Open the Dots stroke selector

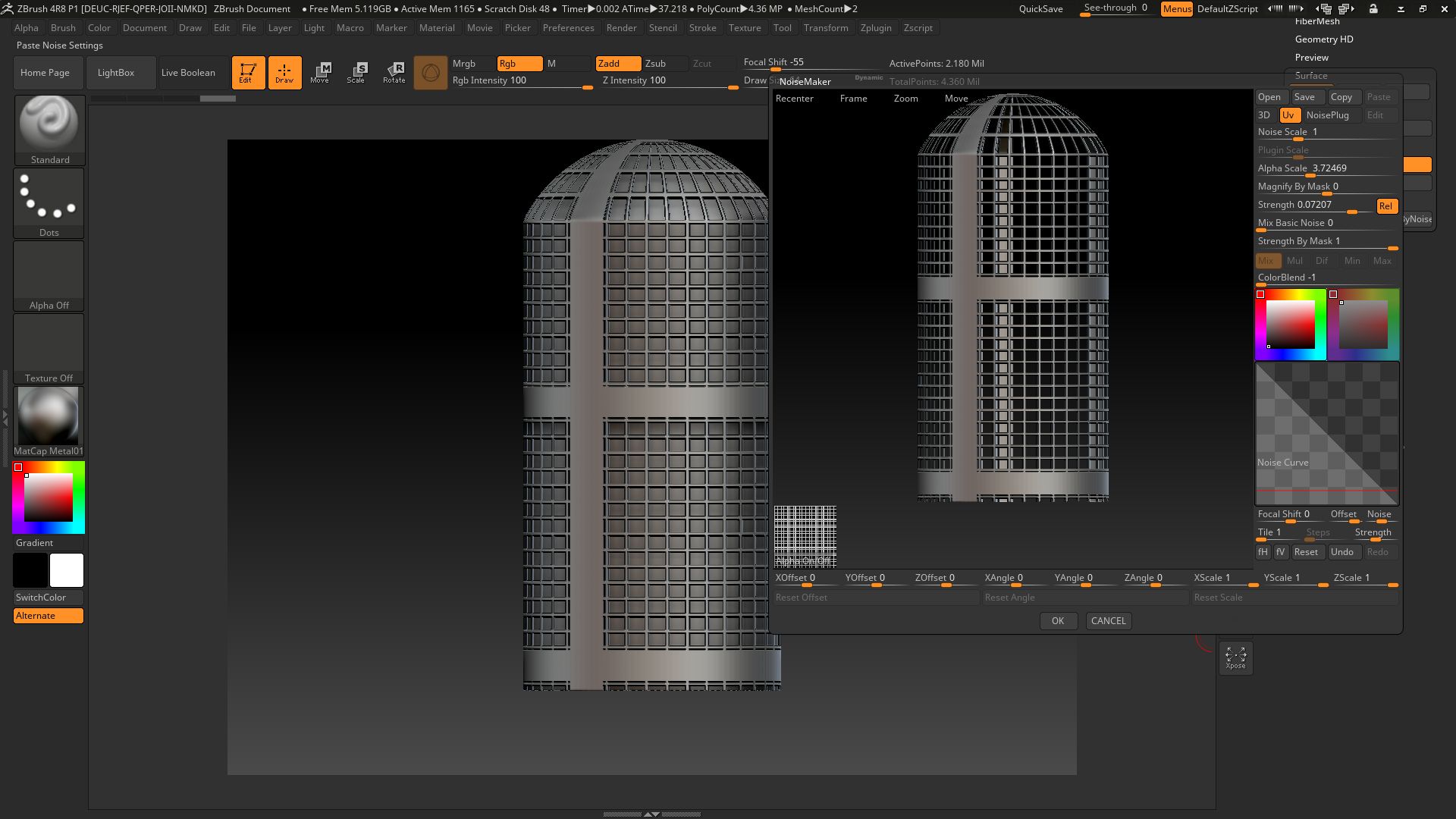[x=49, y=202]
